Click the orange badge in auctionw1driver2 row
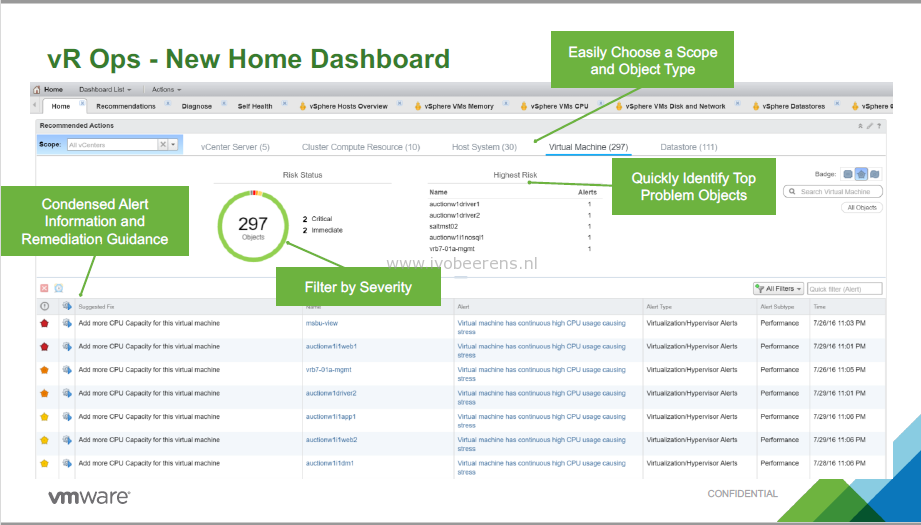 pos(45,393)
